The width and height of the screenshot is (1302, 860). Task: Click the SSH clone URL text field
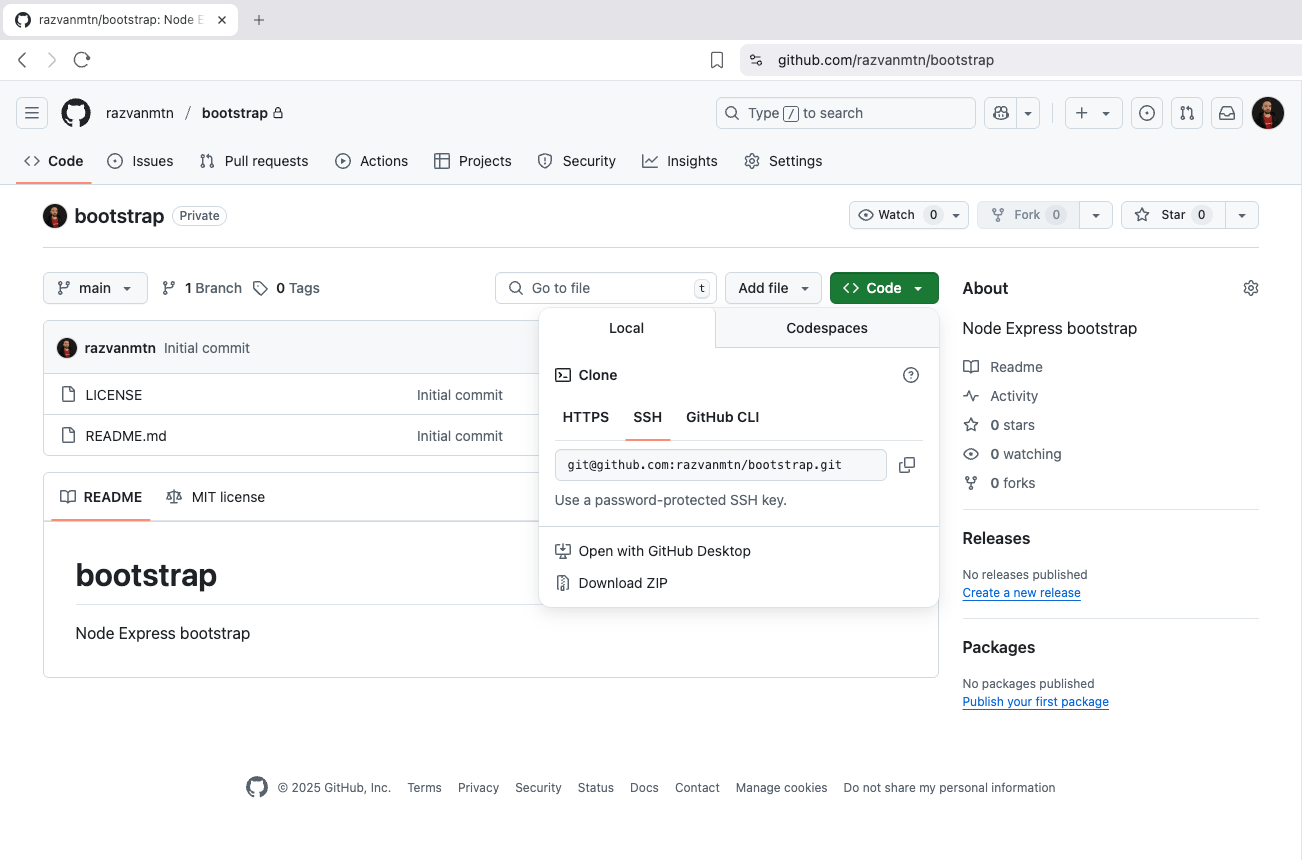click(x=721, y=465)
